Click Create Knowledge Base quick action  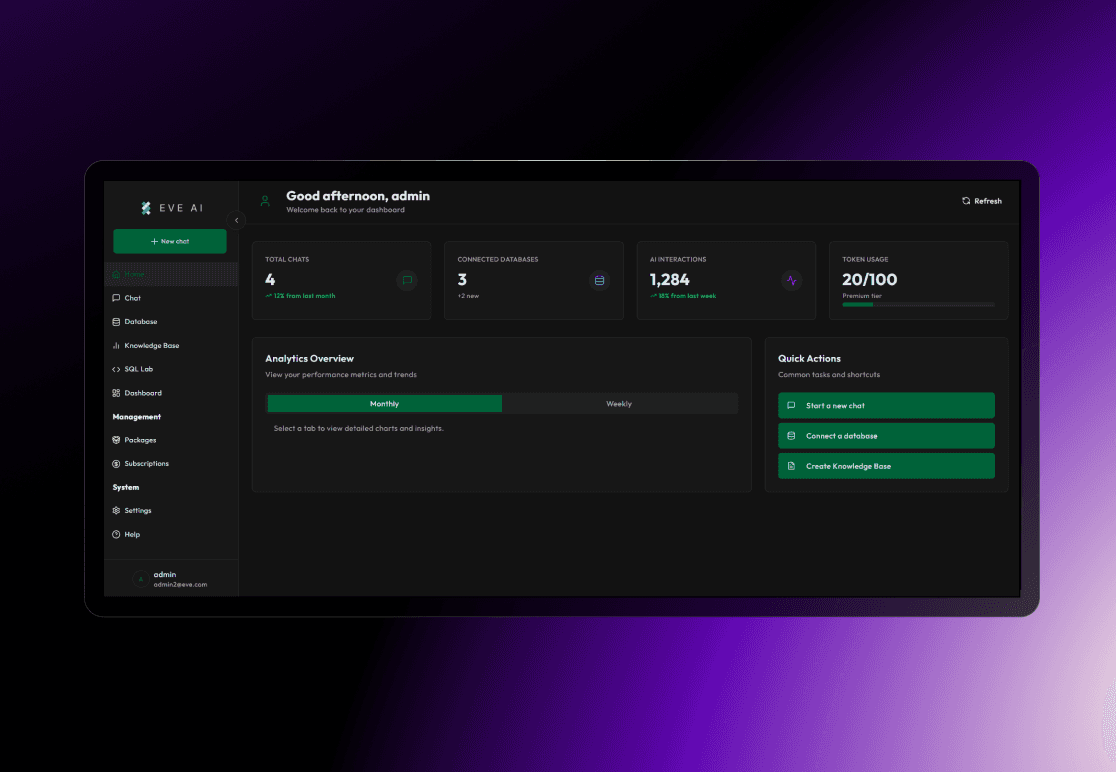point(886,466)
